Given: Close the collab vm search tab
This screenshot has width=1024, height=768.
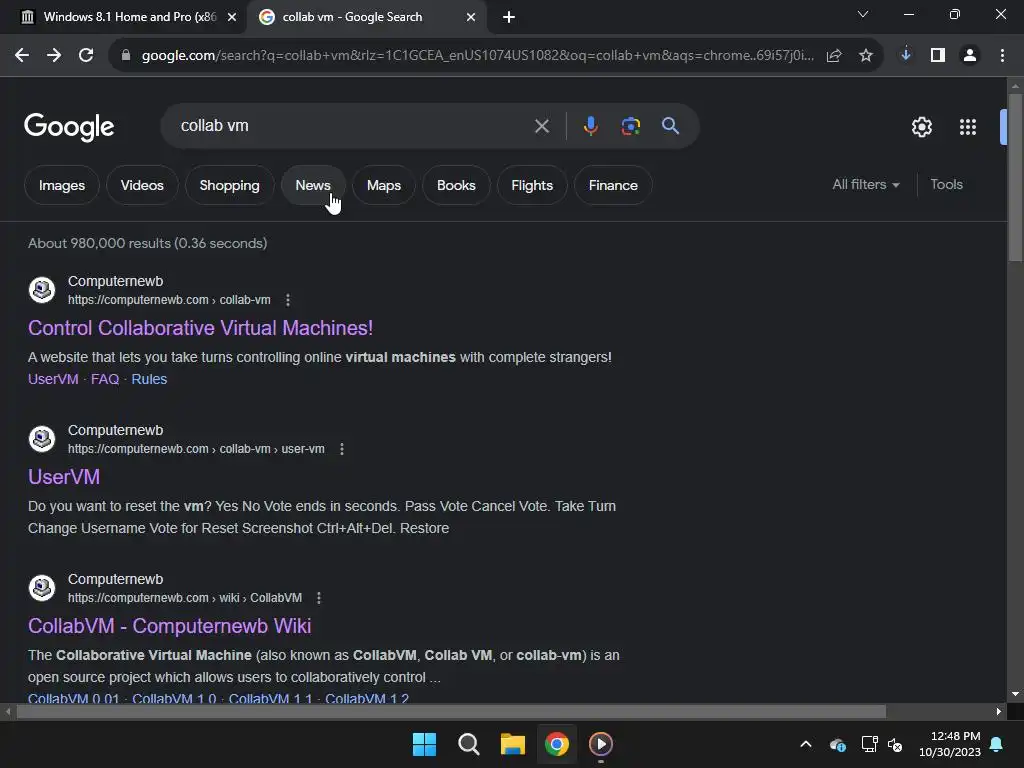Looking at the screenshot, I should pos(471,17).
